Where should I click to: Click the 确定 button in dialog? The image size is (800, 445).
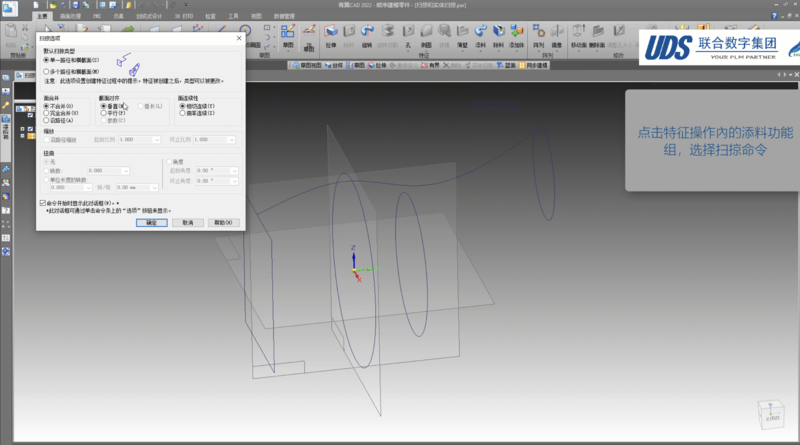151,222
